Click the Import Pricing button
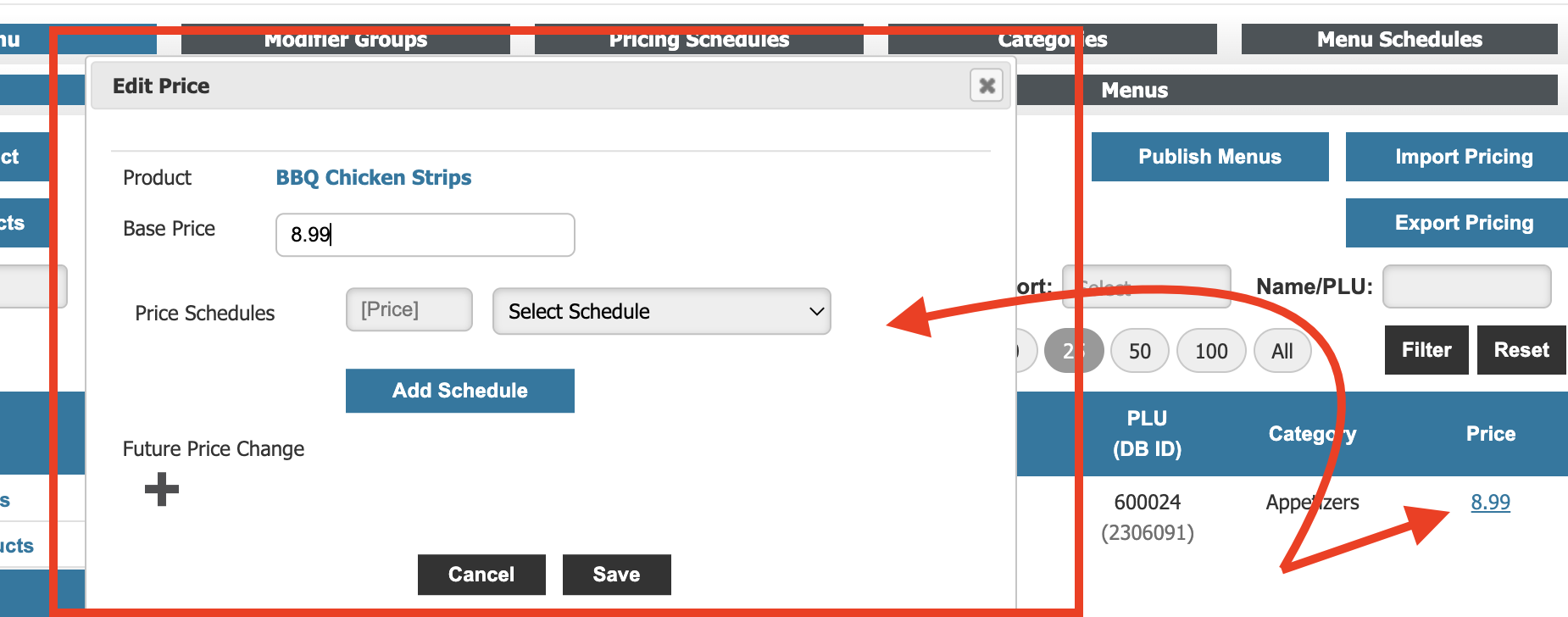Screen dimensions: 1568x617 (1463, 157)
